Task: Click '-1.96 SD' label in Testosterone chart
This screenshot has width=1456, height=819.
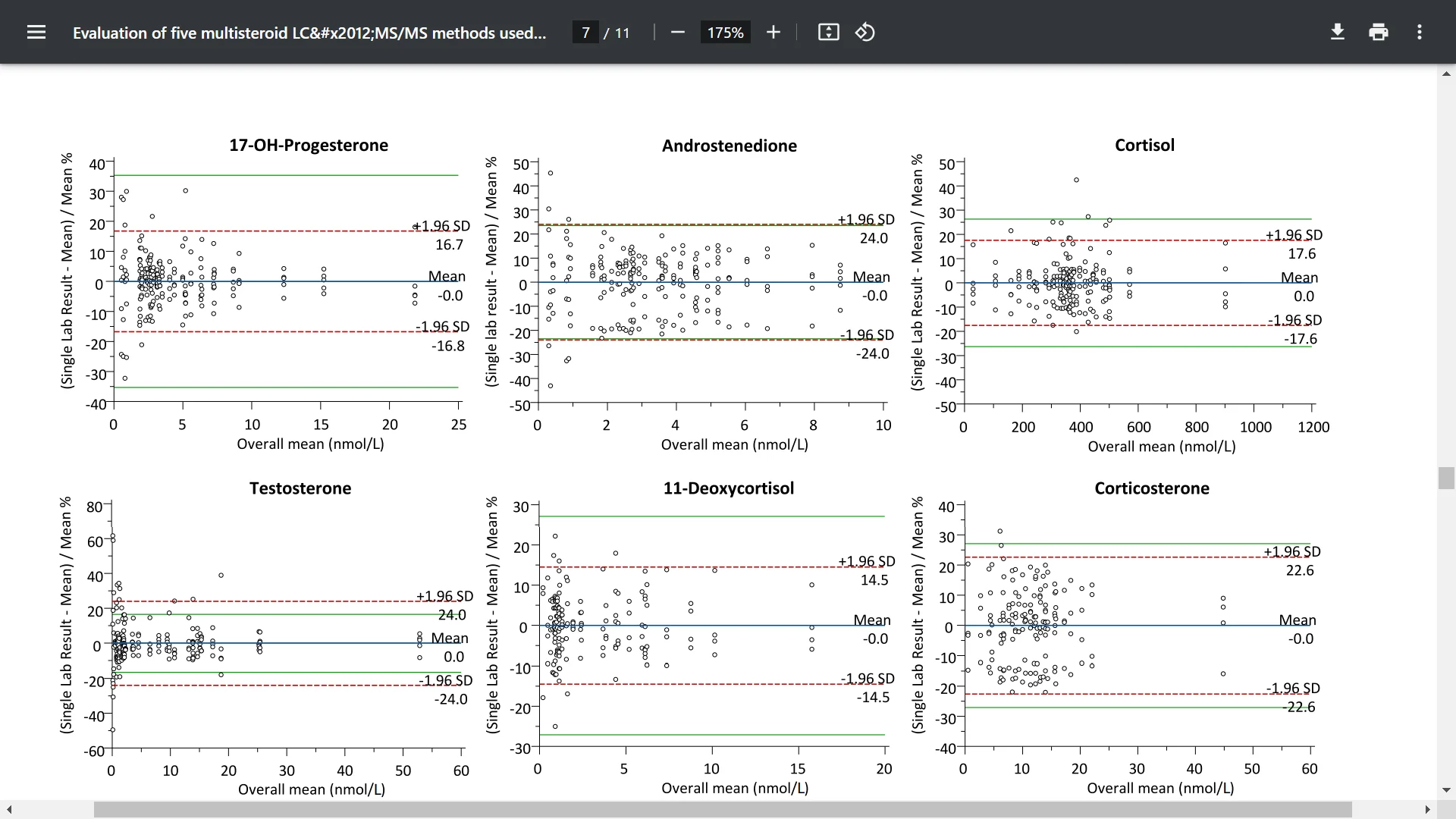Action: tap(446, 680)
